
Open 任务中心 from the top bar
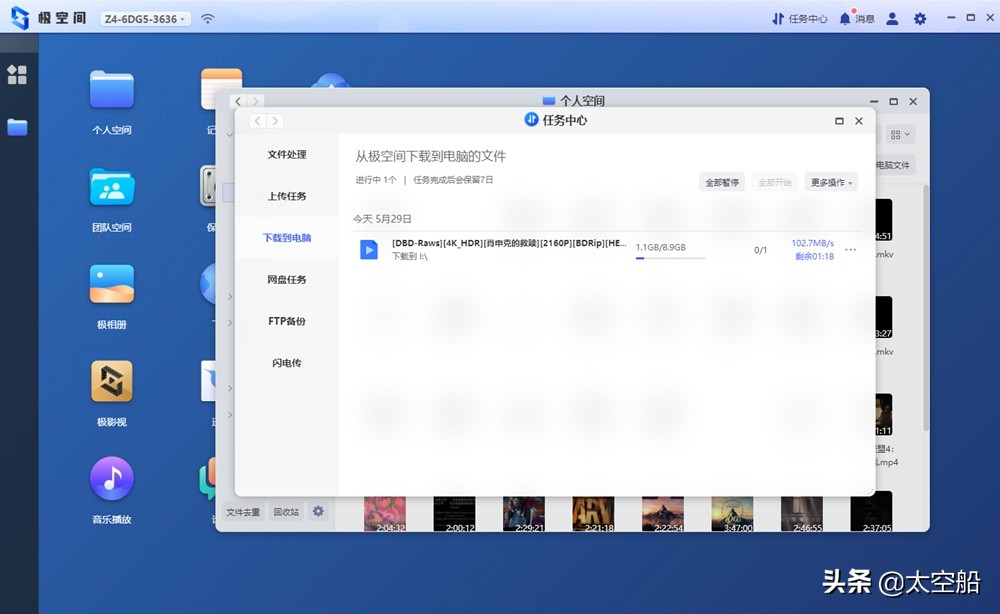(799, 19)
